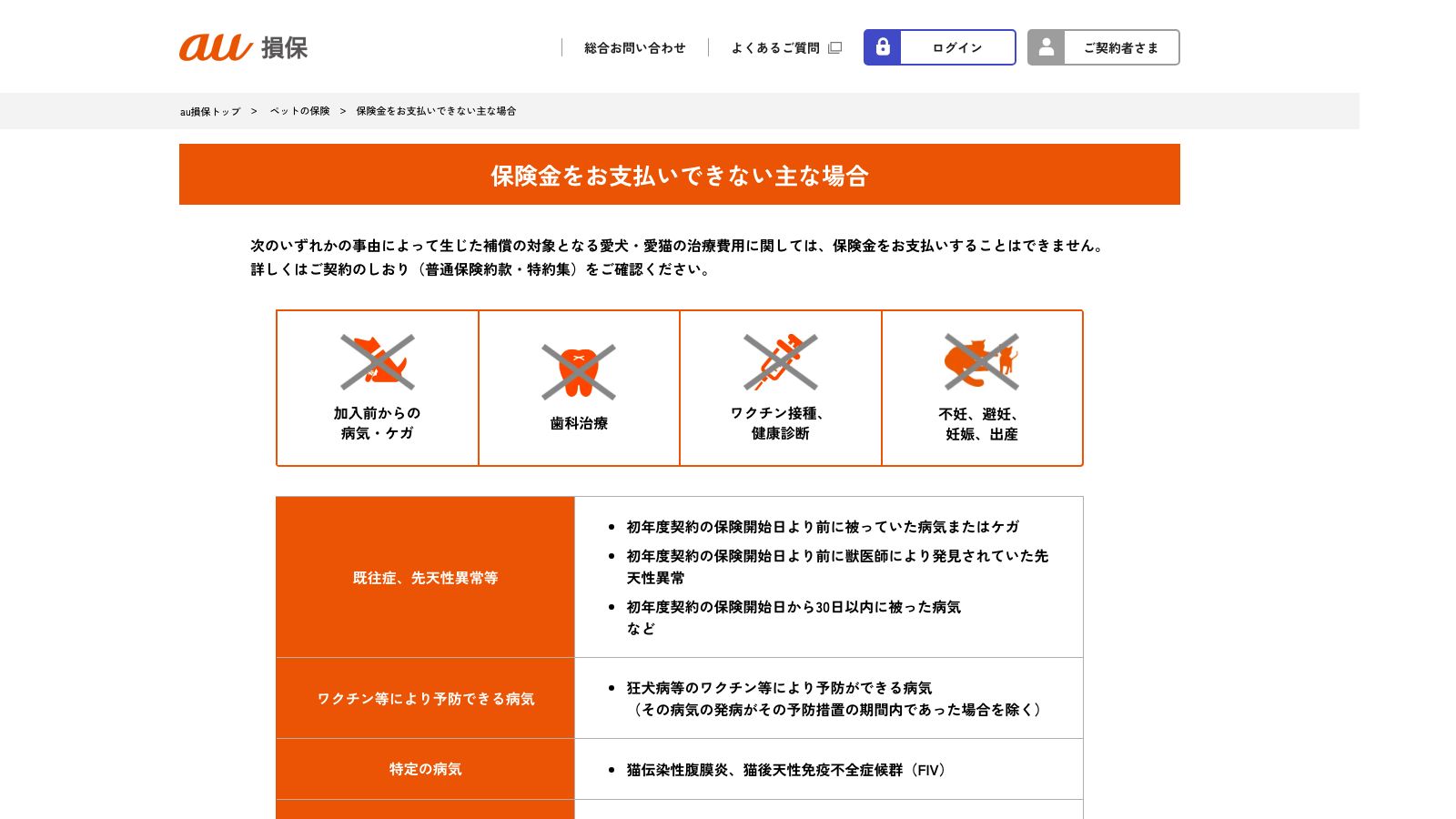This screenshot has height=819, width=1456.
Task: Click the sentence starting 詳しくはご契約のしおり
Action: (482, 269)
